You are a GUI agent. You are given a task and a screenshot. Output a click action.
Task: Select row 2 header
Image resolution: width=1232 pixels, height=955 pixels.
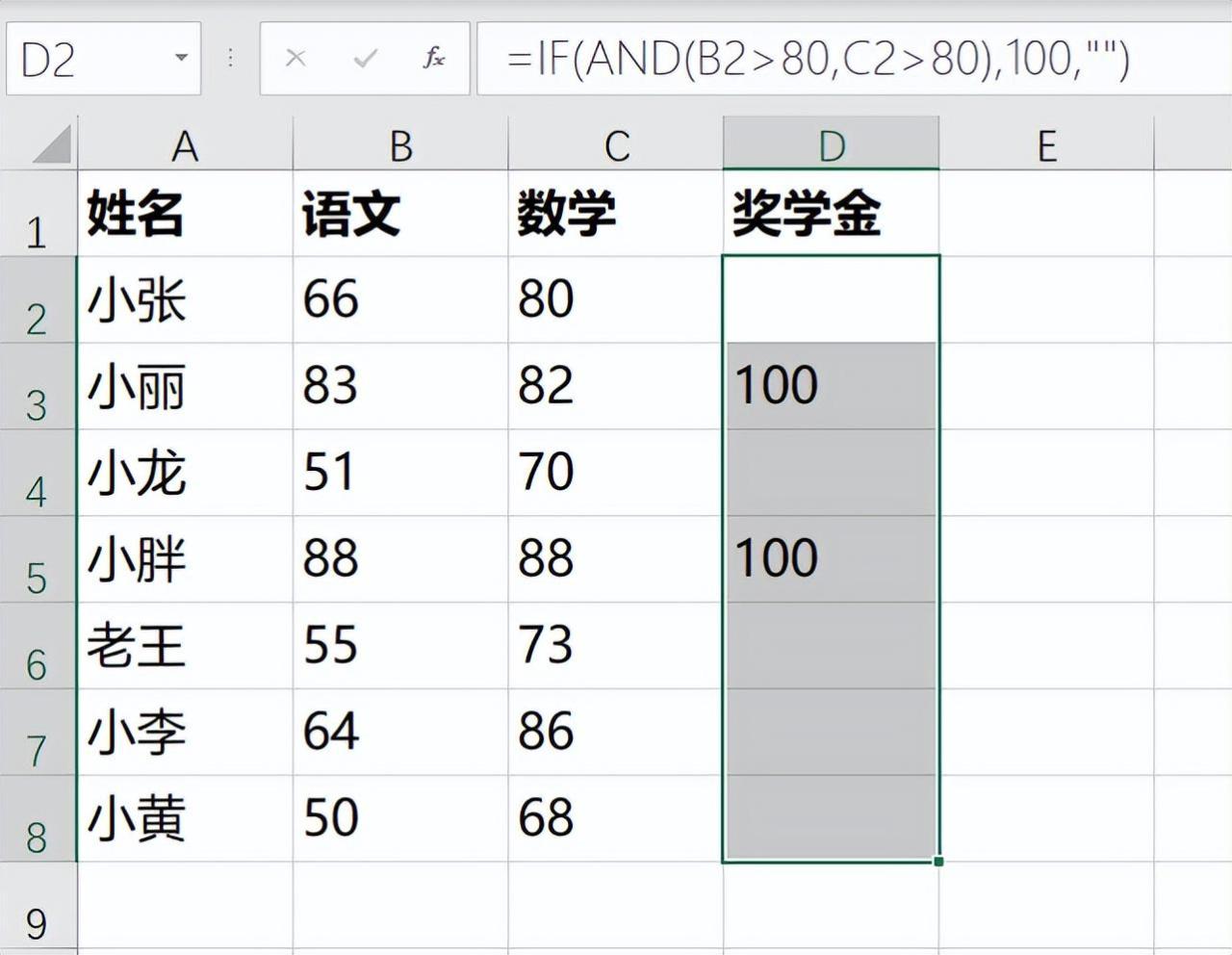(x=38, y=299)
